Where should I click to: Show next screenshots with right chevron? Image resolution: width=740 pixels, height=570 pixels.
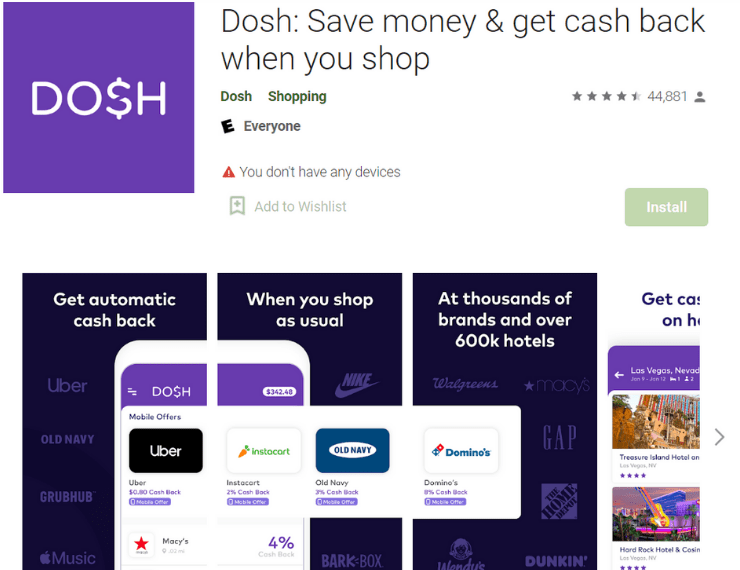pyautogui.click(x=719, y=437)
